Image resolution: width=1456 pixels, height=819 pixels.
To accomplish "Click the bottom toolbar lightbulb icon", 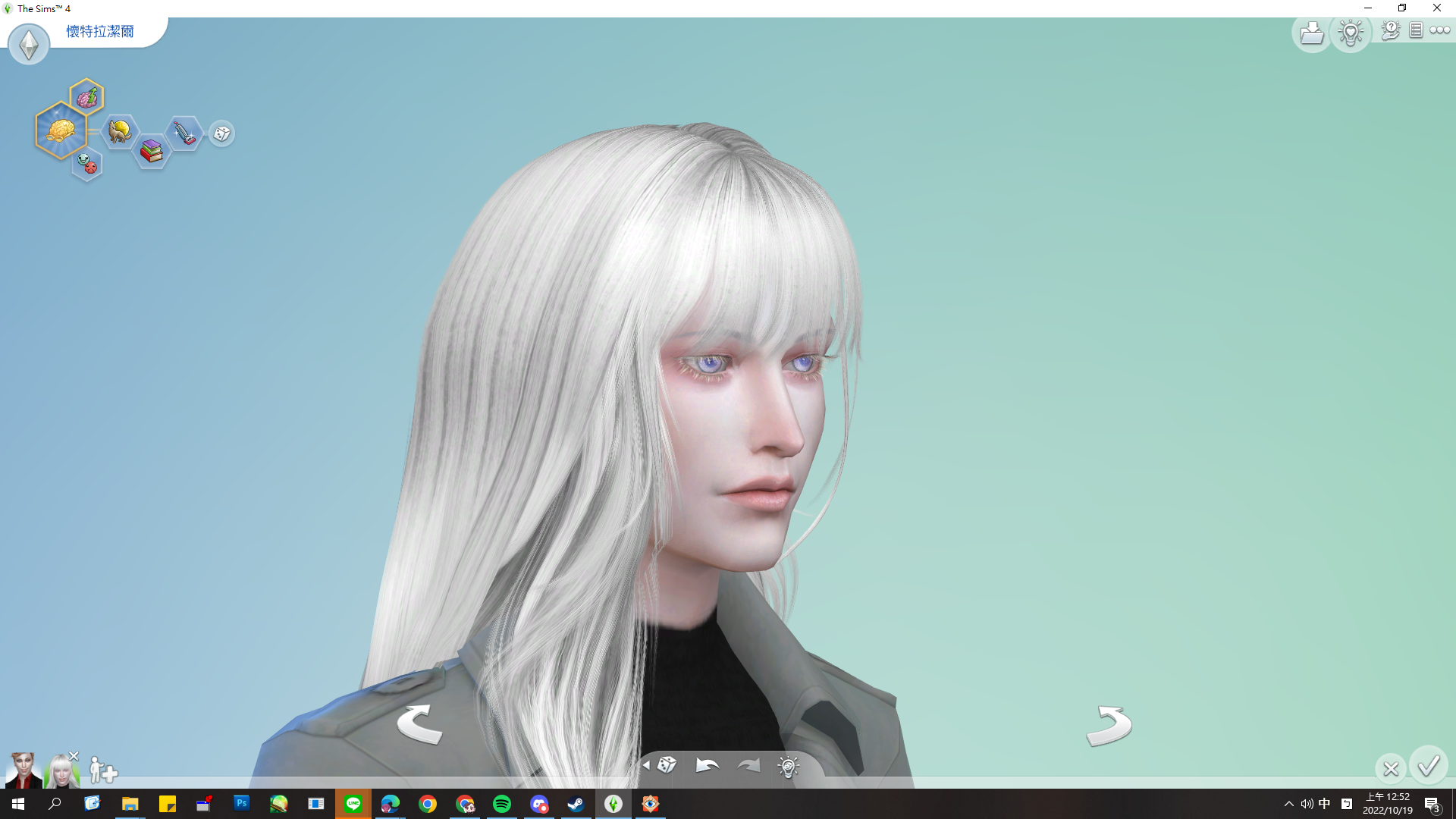I will point(789,766).
